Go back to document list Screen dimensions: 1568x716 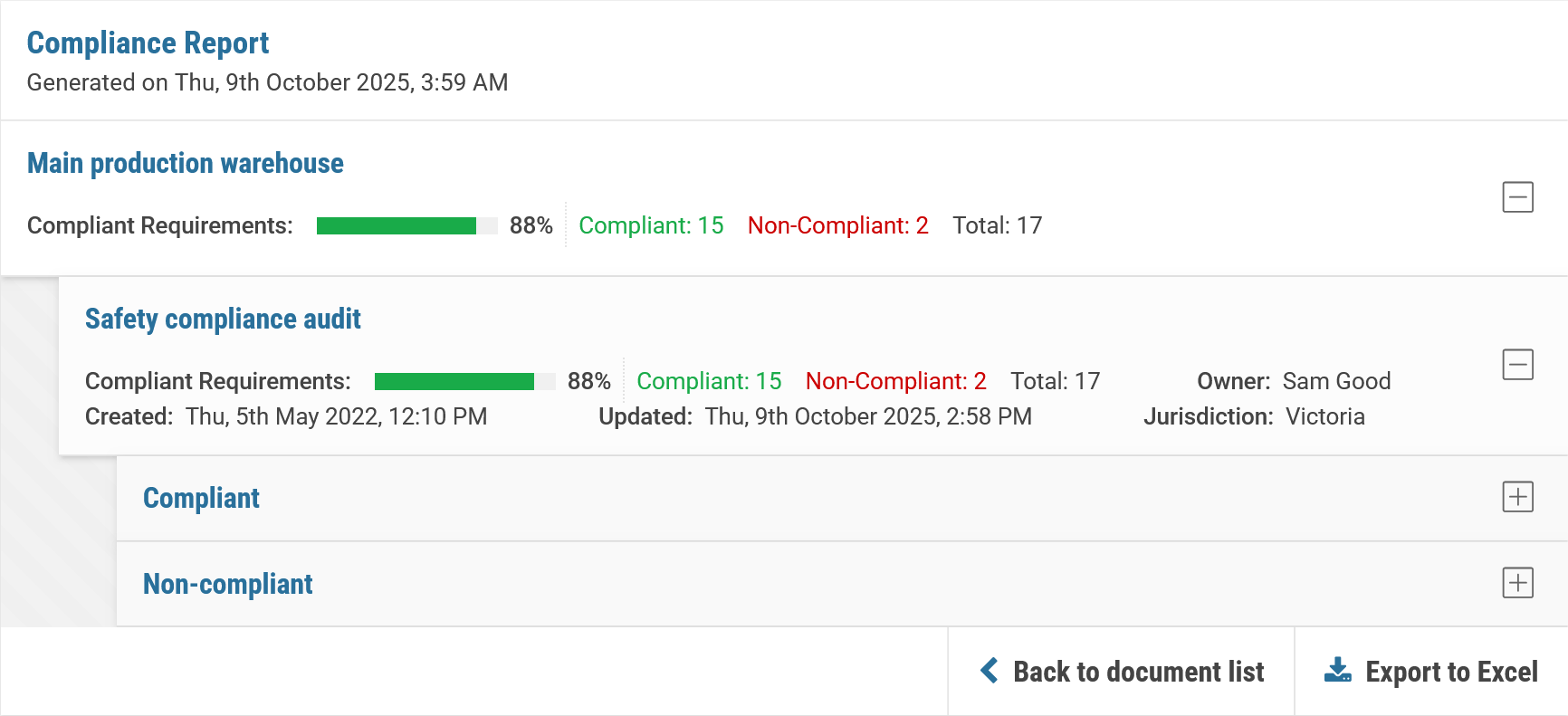click(1122, 671)
